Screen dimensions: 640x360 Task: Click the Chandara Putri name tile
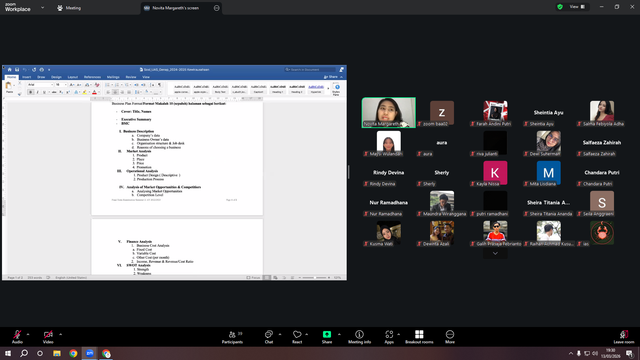[x=602, y=173]
